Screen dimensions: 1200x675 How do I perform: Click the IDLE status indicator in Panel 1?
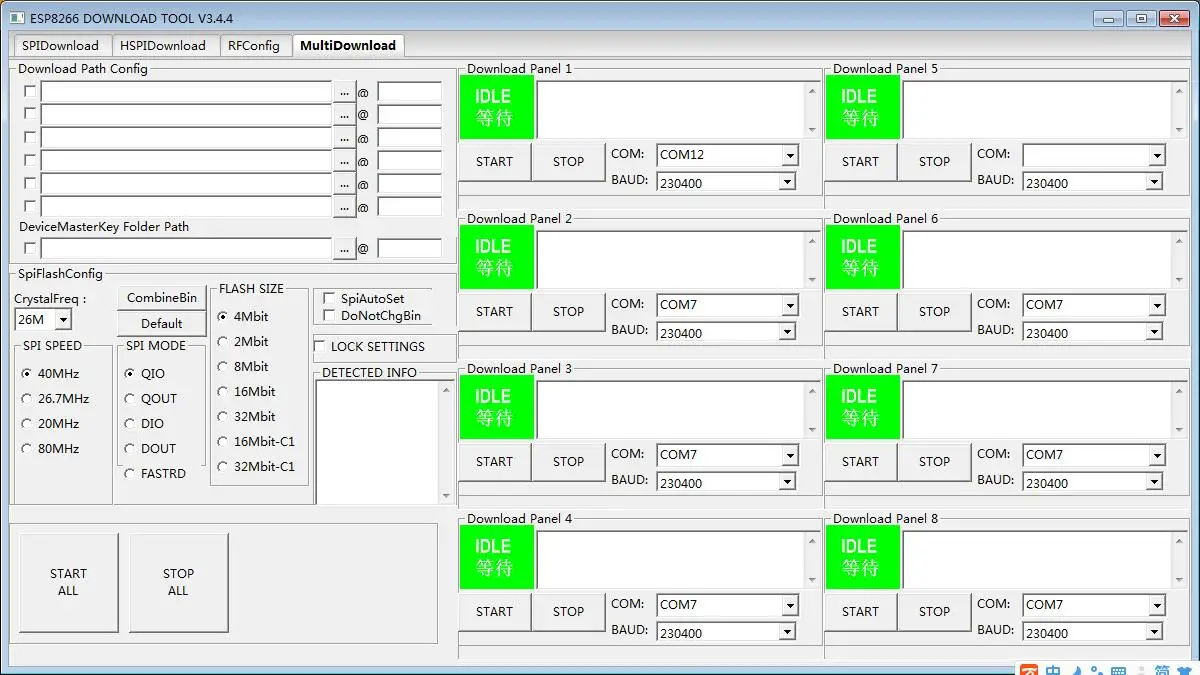(496, 107)
